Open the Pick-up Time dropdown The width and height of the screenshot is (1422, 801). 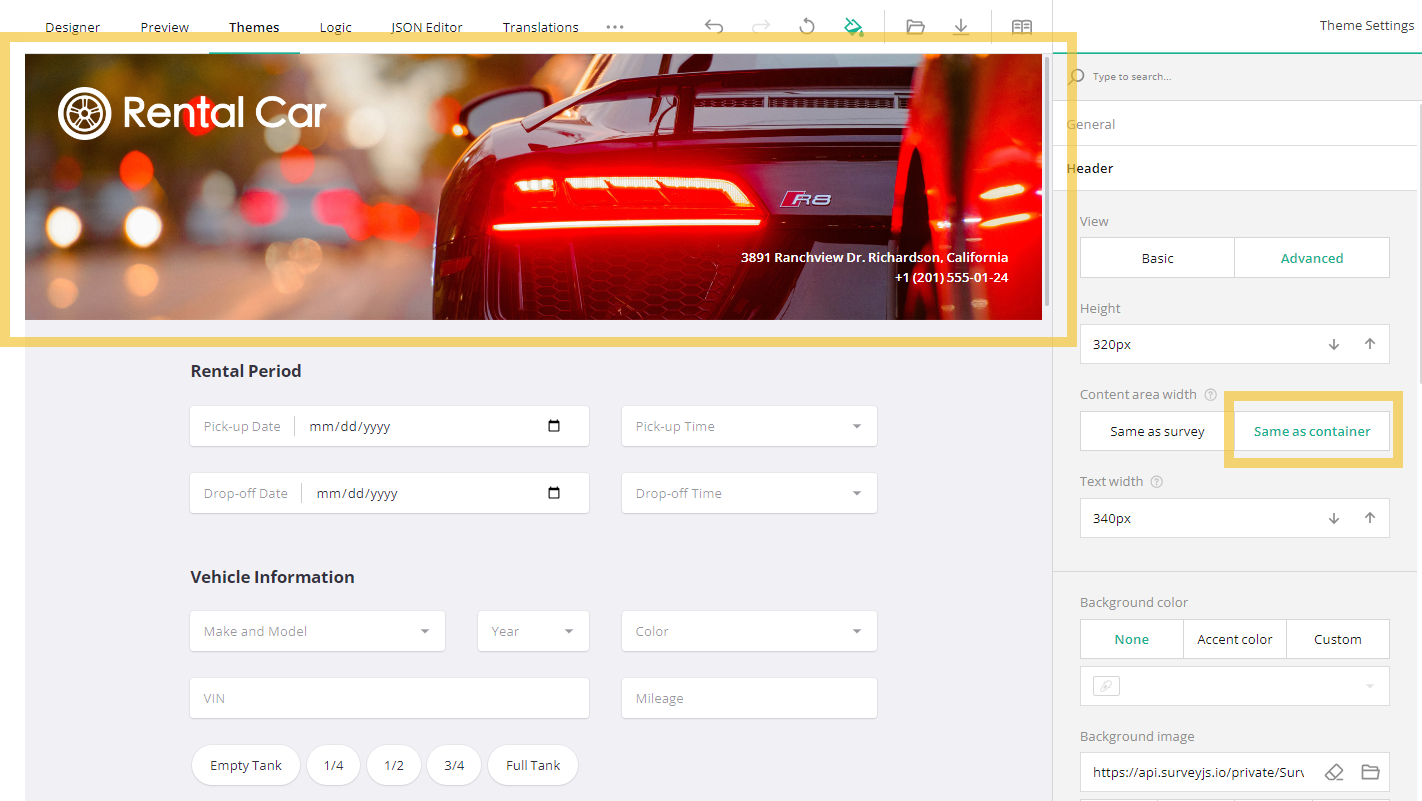click(x=749, y=426)
